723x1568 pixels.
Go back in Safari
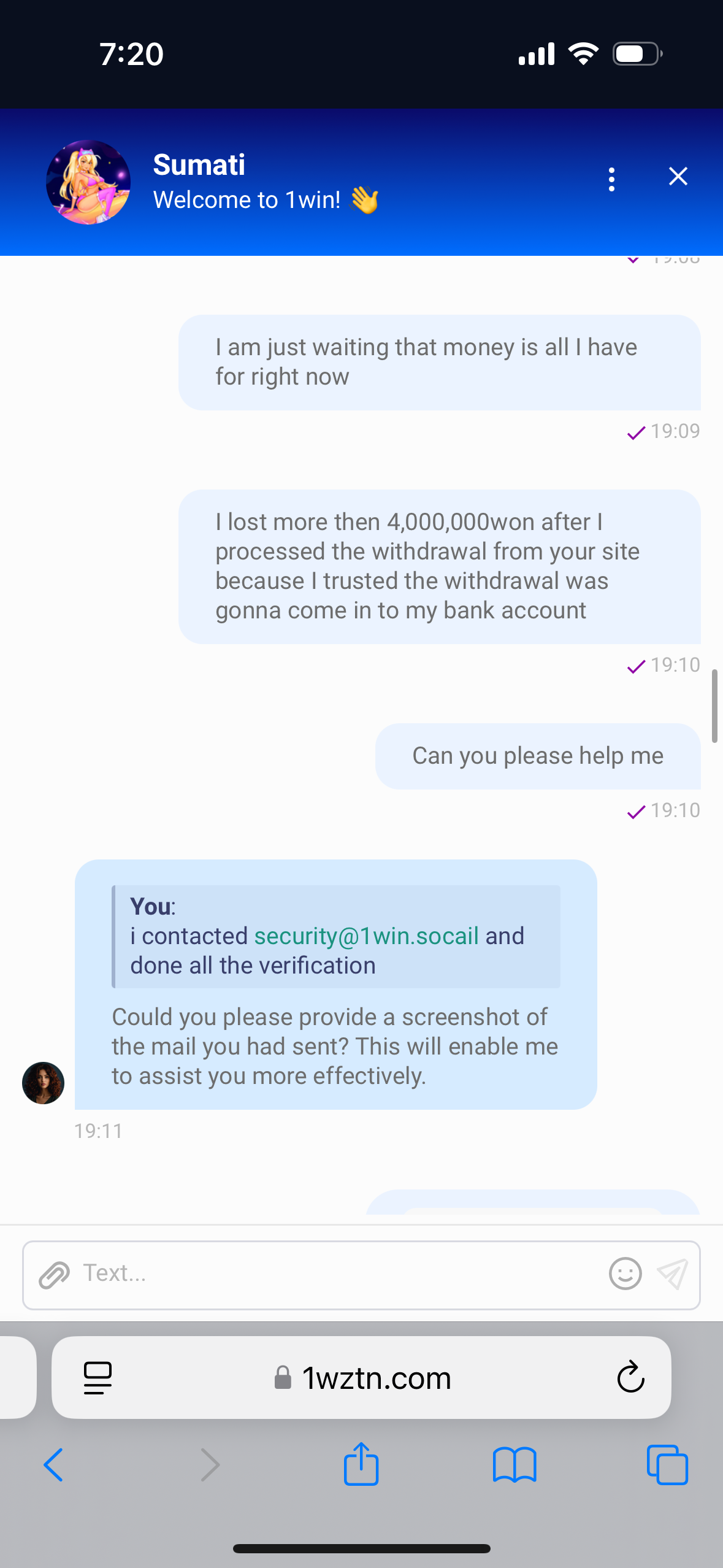[53, 1465]
